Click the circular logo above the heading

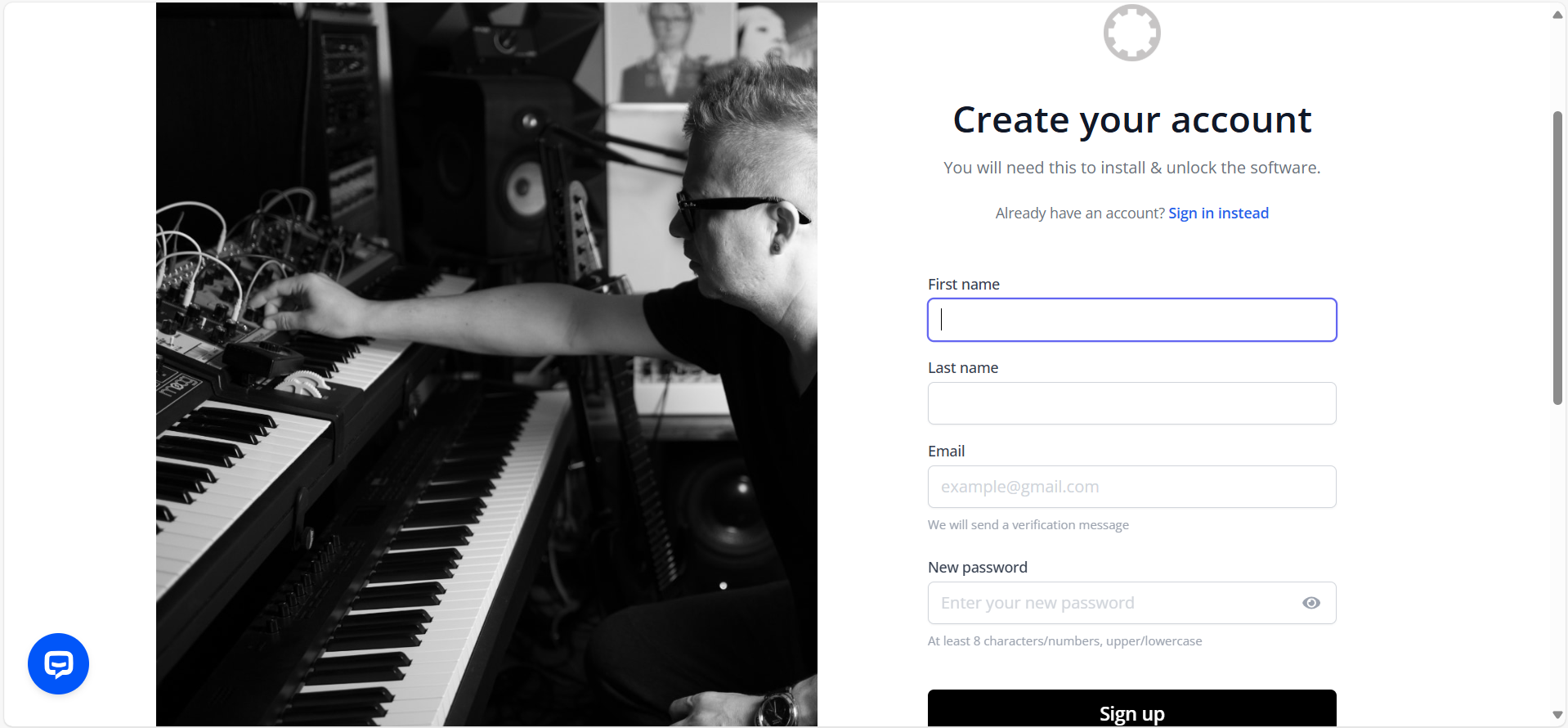coord(1131,33)
